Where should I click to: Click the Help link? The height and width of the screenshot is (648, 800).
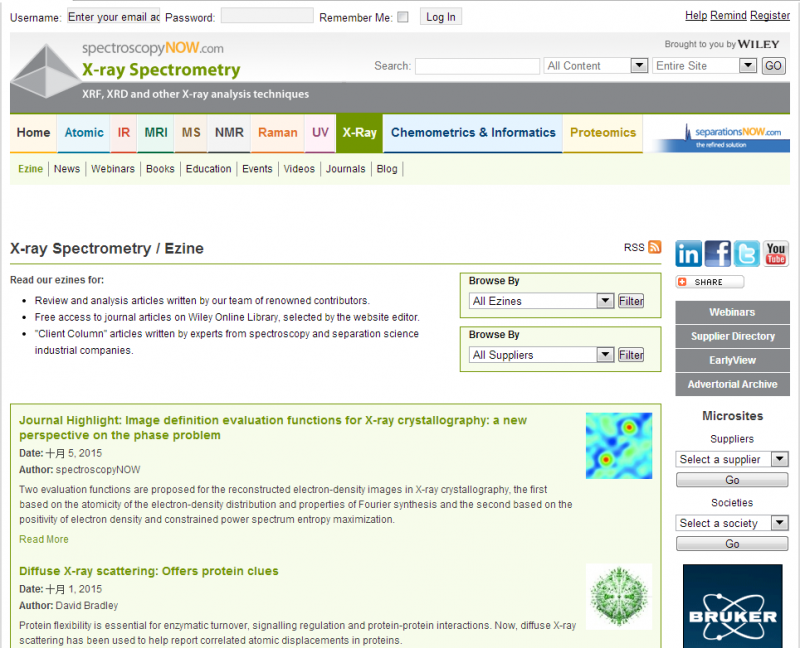pos(696,15)
